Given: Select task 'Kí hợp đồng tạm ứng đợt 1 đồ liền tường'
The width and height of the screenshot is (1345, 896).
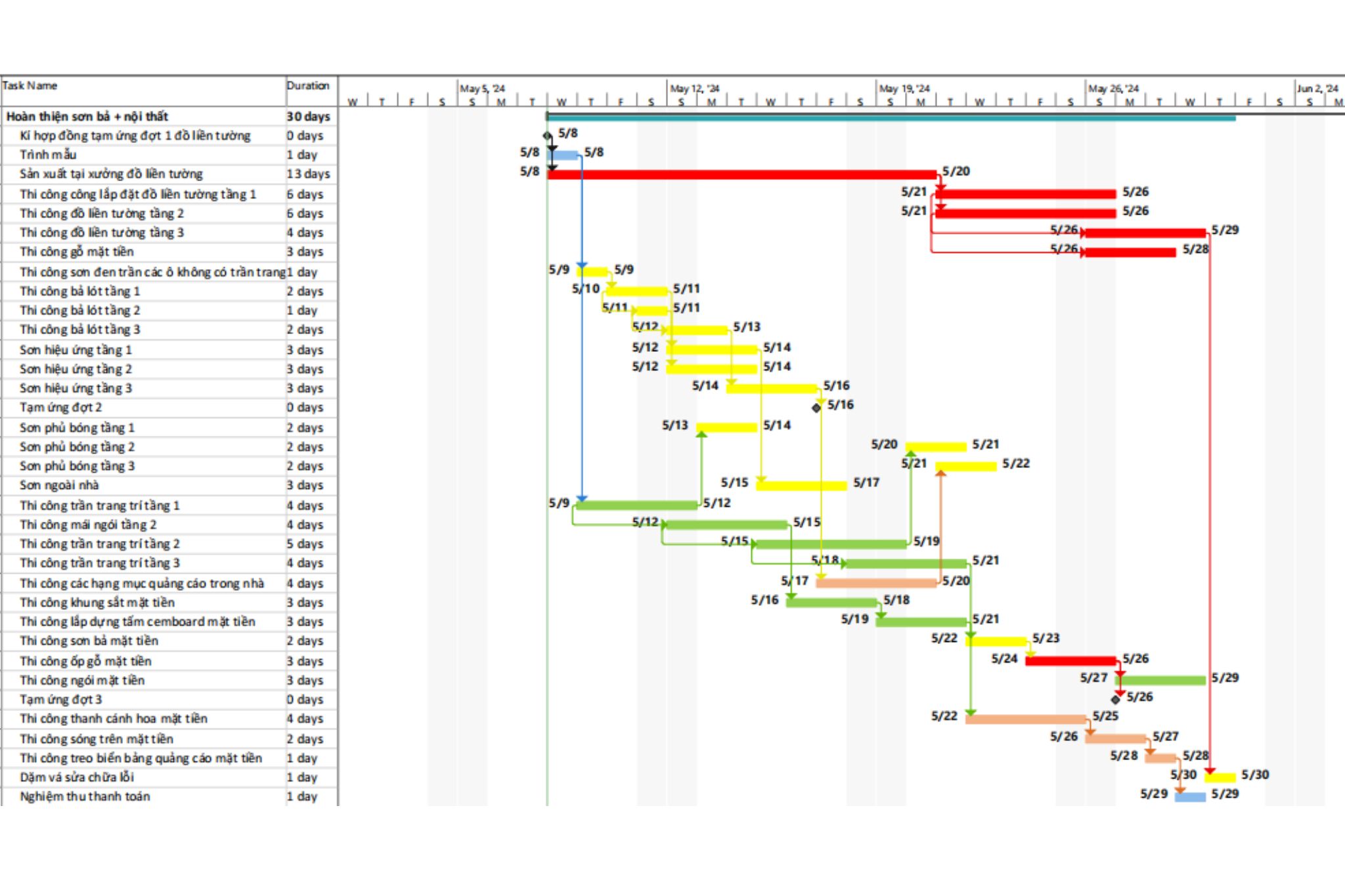Looking at the screenshot, I should 135,136.
